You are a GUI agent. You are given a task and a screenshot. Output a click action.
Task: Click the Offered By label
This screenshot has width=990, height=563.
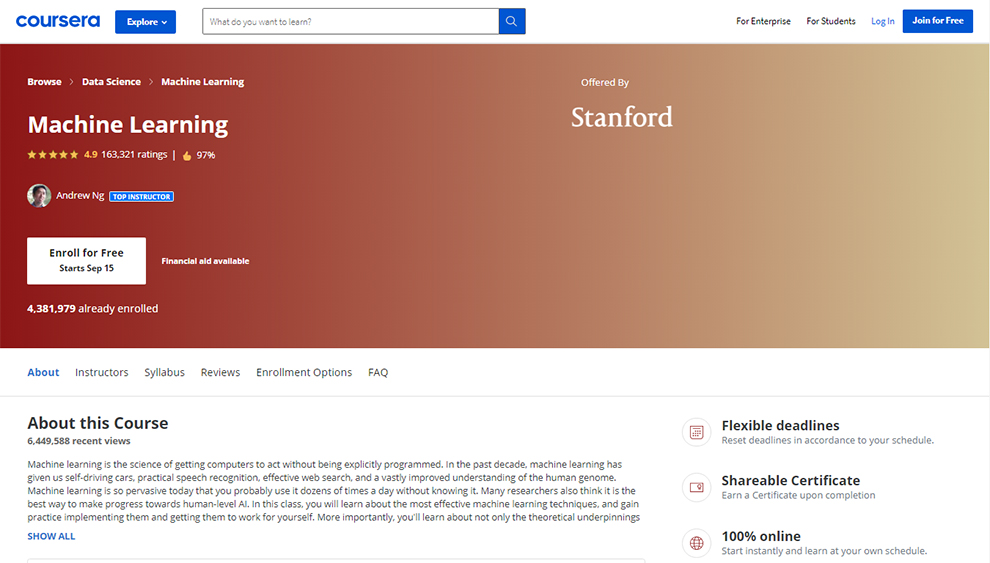(605, 83)
